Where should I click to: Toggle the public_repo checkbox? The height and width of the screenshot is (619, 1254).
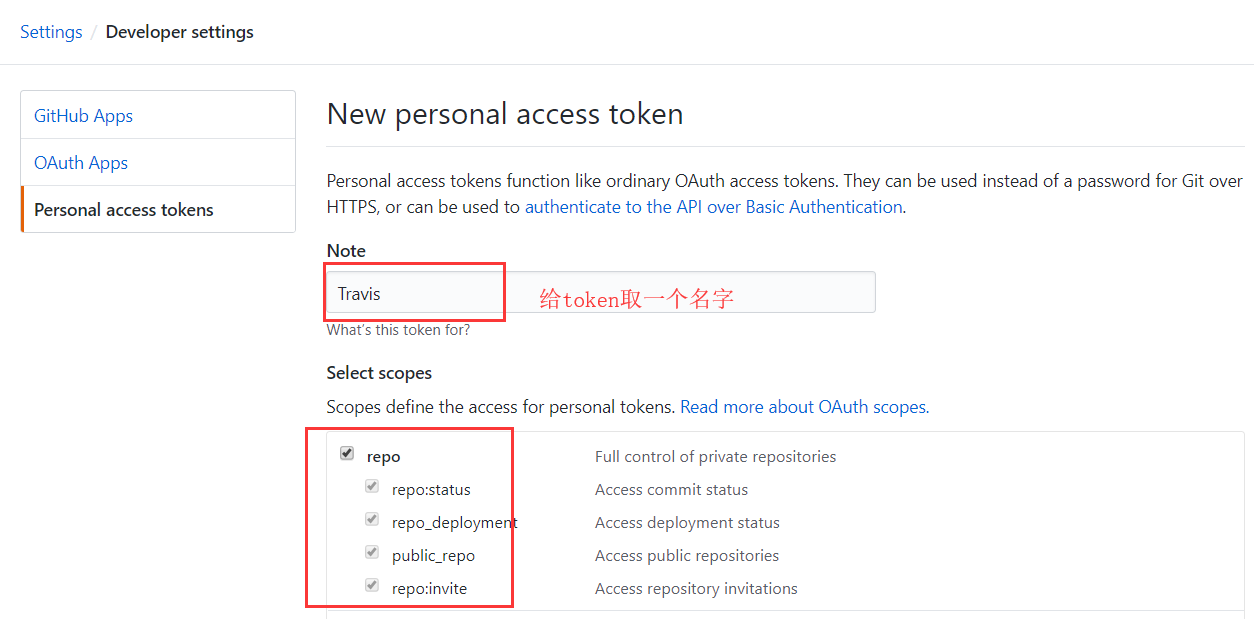pos(372,553)
